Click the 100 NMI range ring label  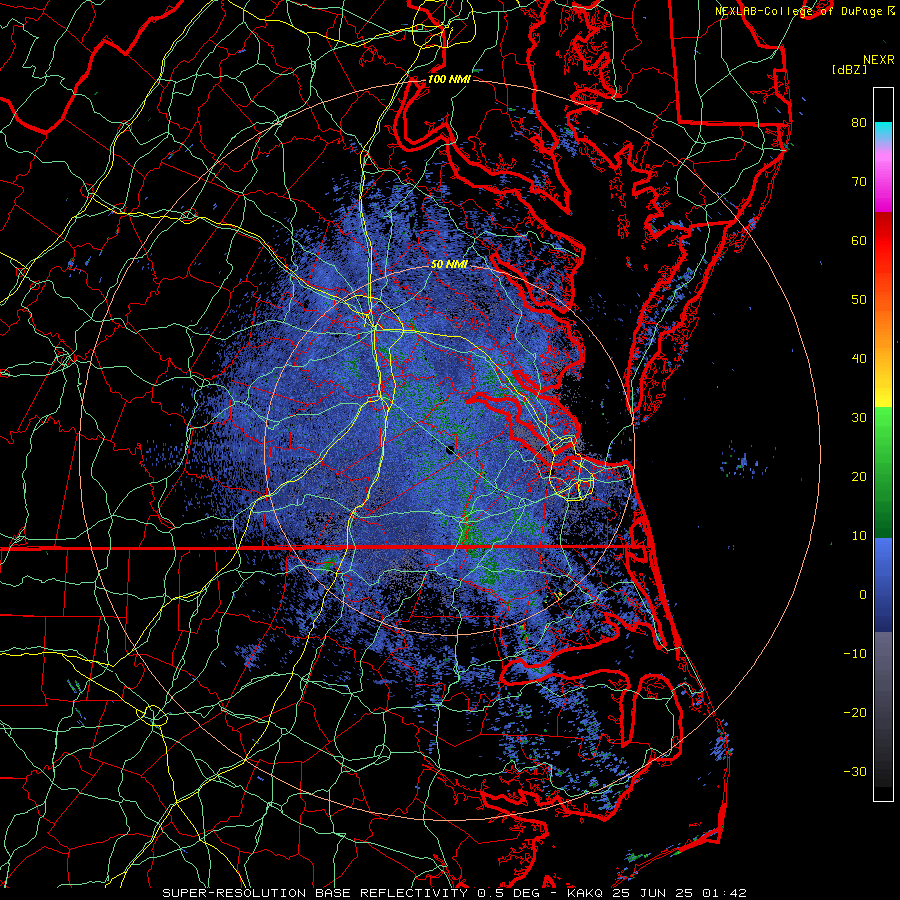point(449,79)
